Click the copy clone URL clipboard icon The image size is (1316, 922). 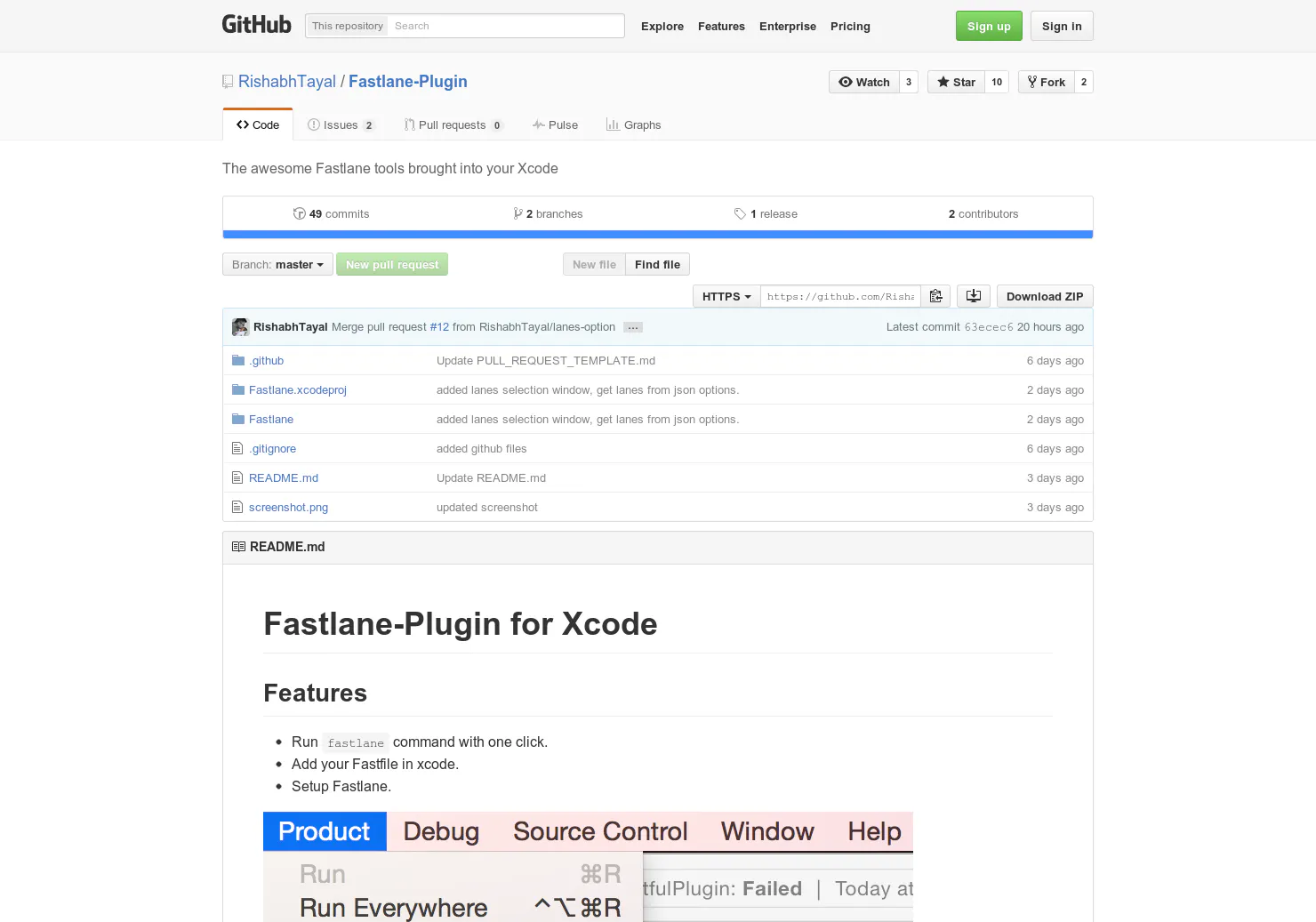pos(935,296)
